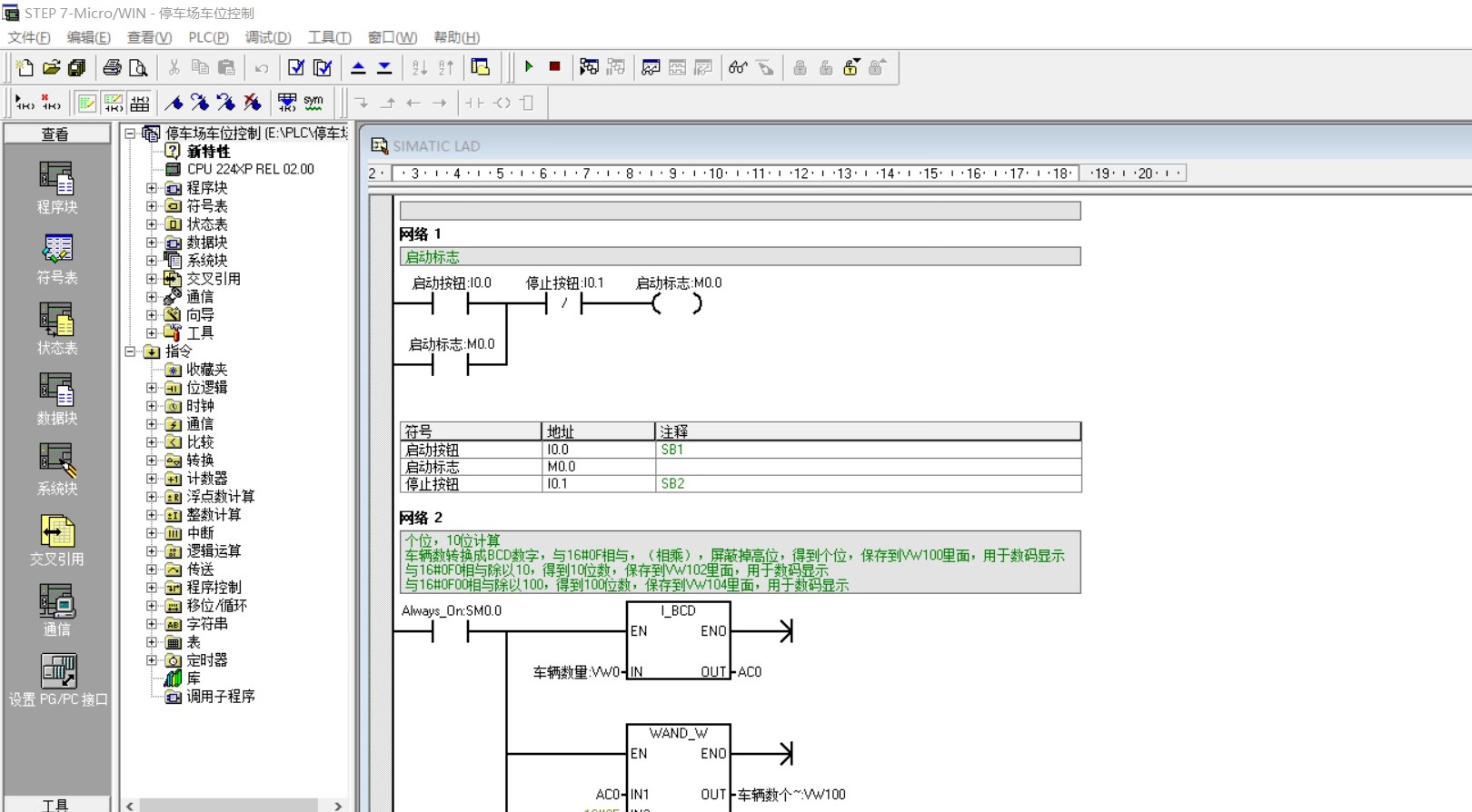Image resolution: width=1472 pixels, height=812 pixels.
Task: Expand the 符号表 tree node
Action: pyautogui.click(x=152, y=206)
